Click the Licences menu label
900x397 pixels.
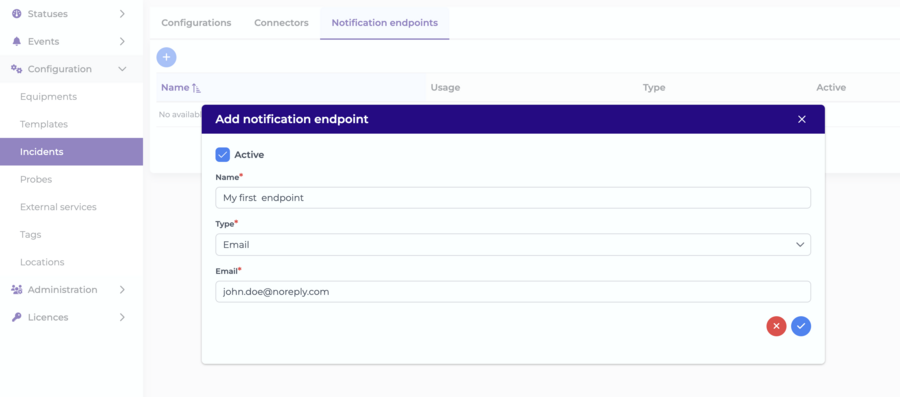pos(48,317)
